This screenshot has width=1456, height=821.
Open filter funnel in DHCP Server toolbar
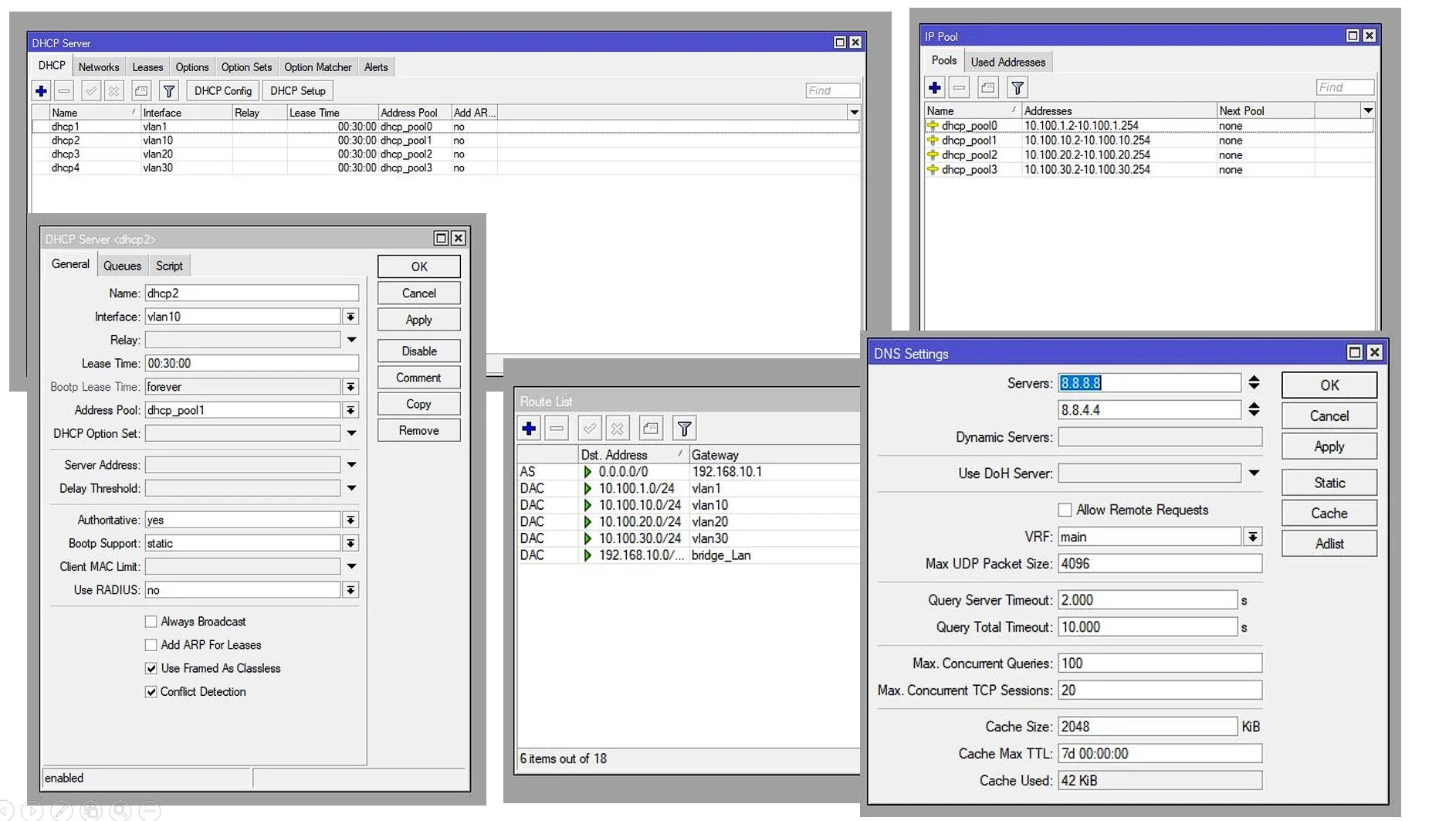coord(169,91)
